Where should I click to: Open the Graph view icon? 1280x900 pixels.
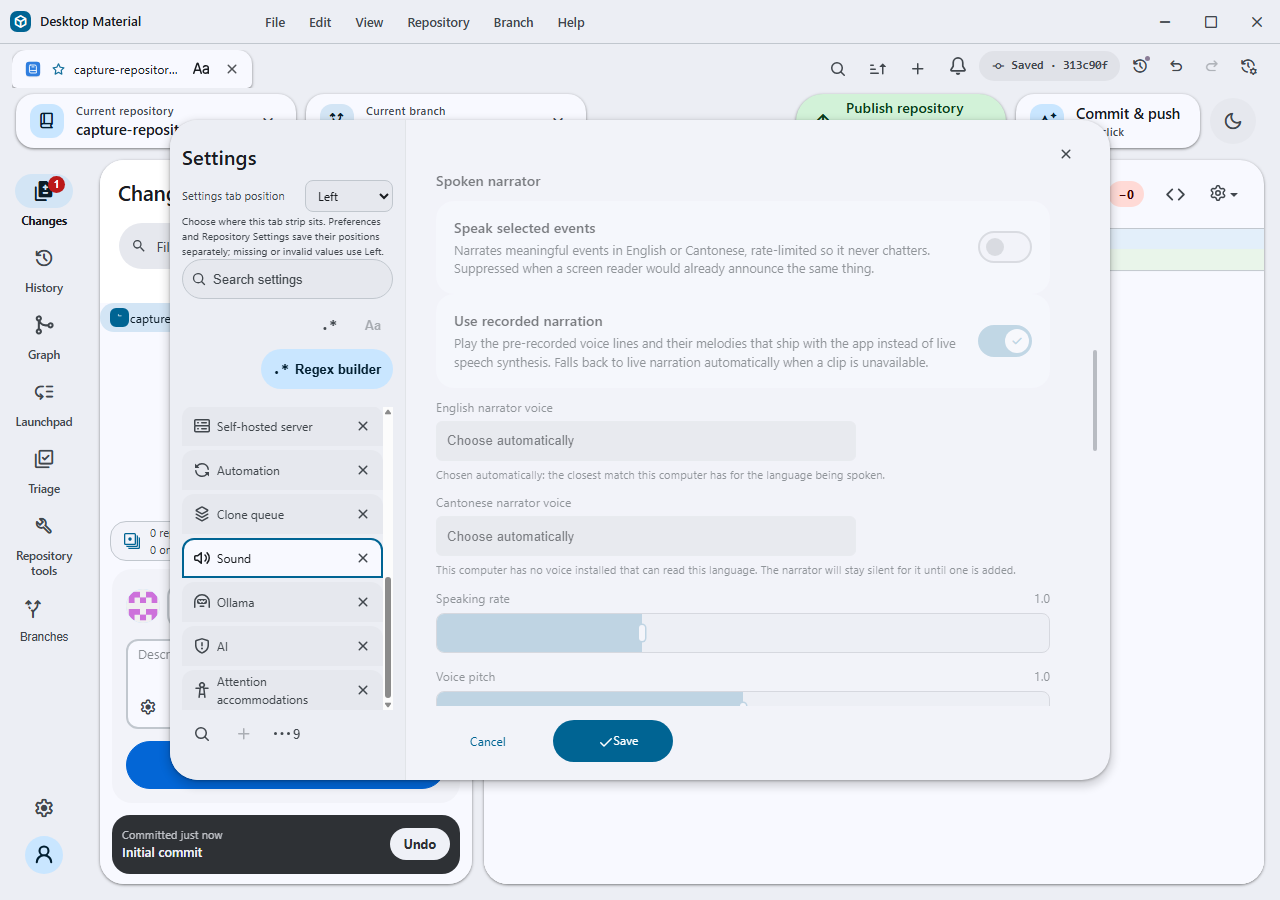44,326
